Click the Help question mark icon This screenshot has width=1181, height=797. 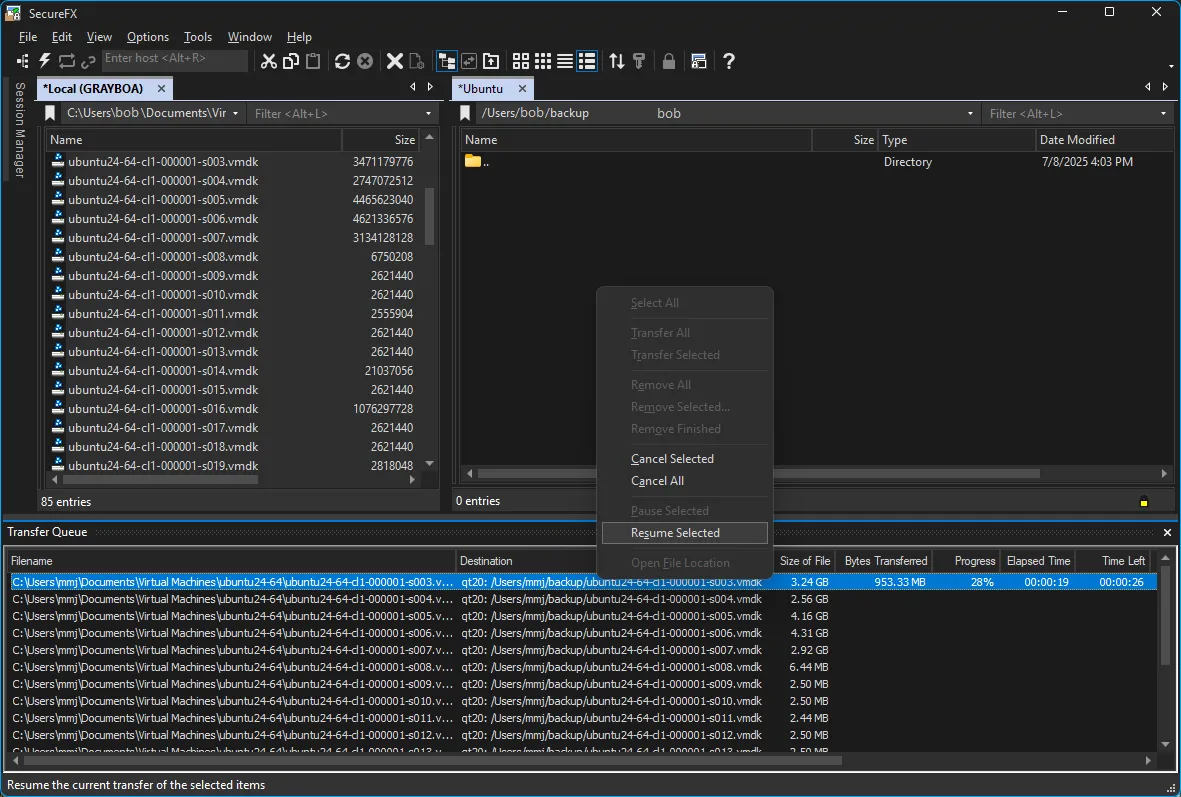point(729,61)
